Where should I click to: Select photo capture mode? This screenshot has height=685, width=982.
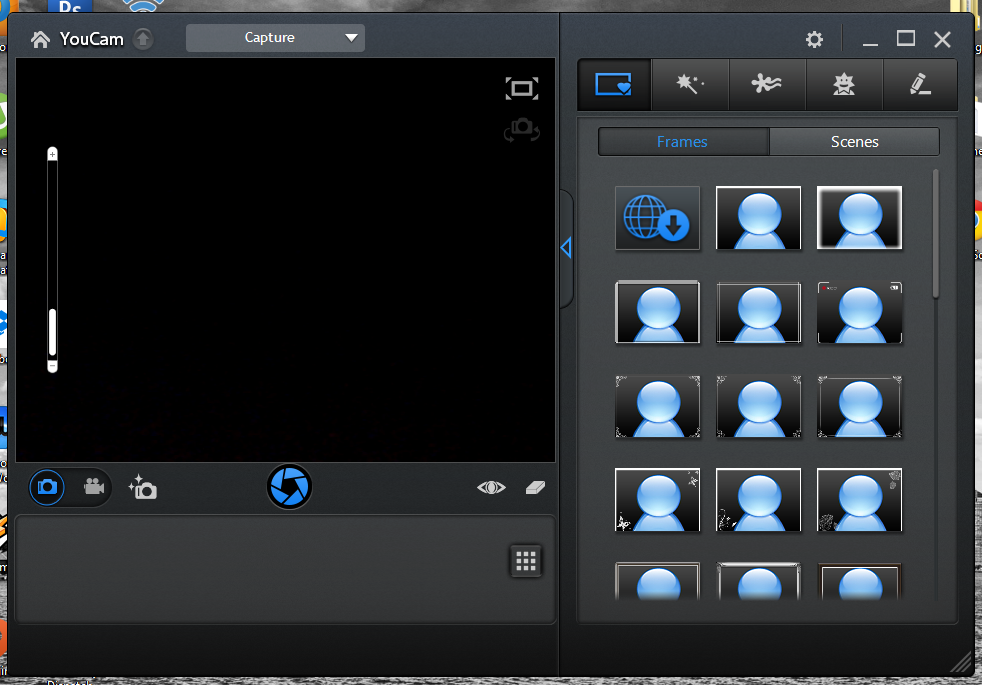[x=47, y=487]
